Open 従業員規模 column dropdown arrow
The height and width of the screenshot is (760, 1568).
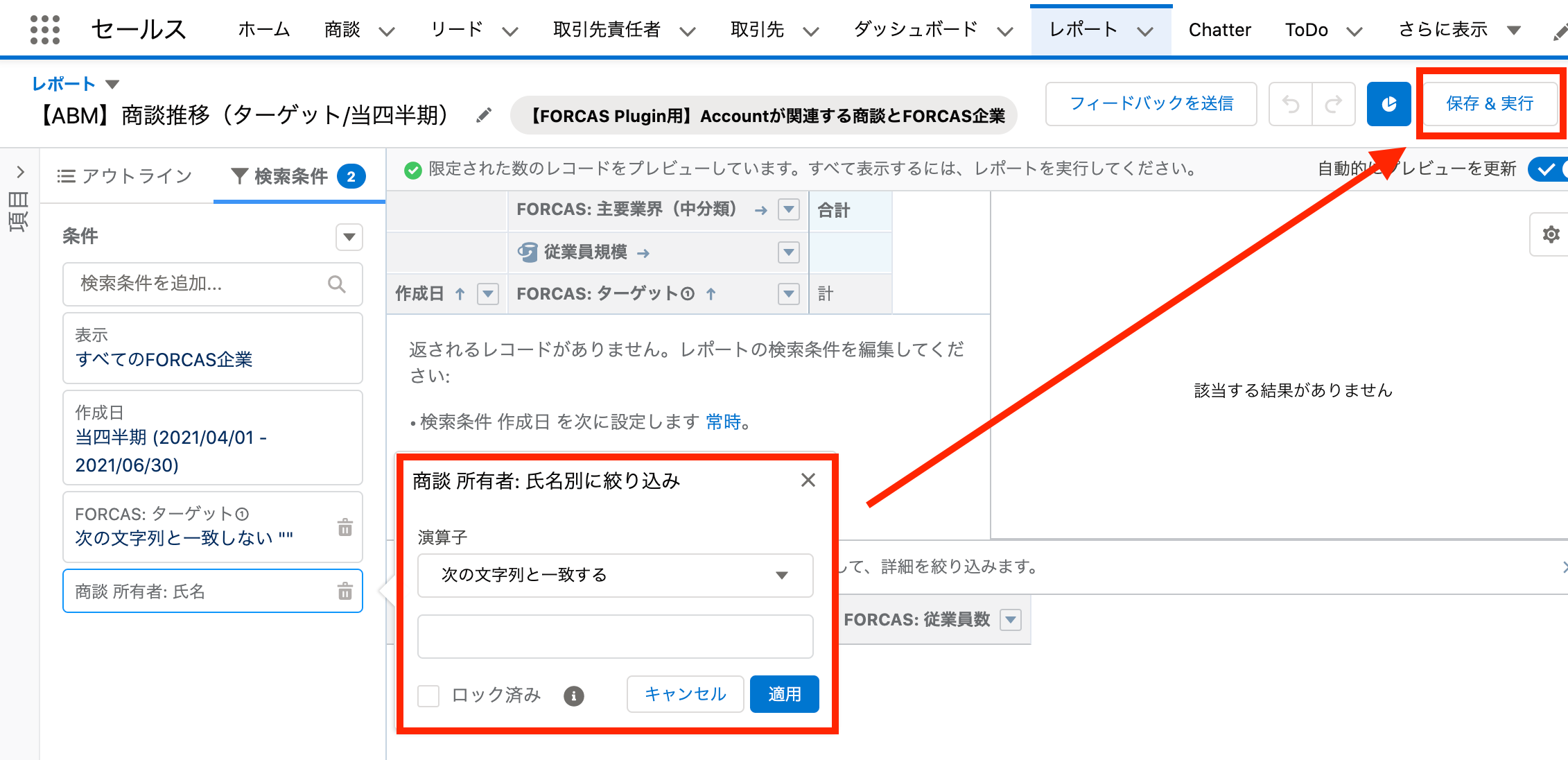coord(788,252)
